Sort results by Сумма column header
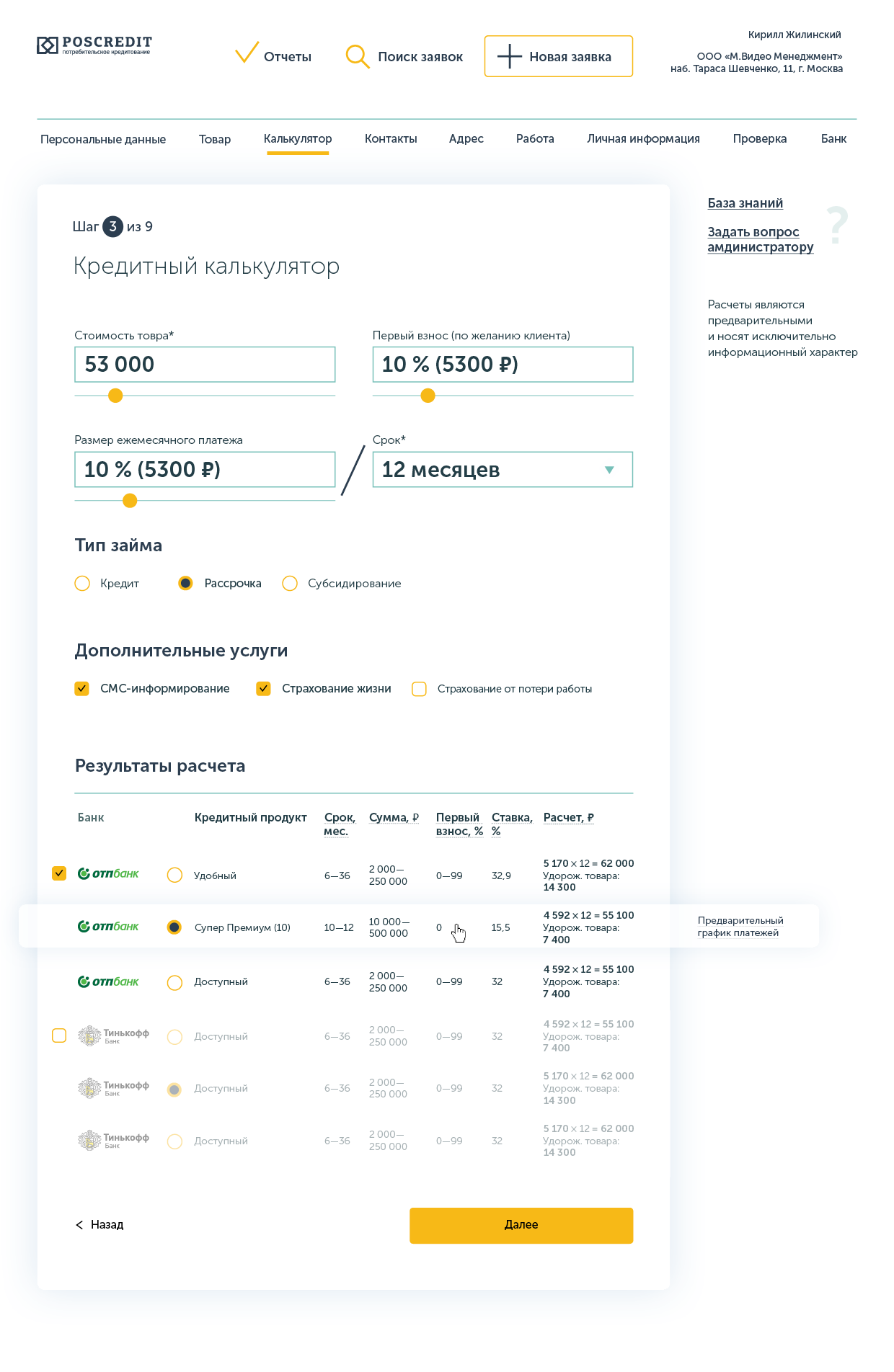The width and height of the screenshot is (894, 1372). point(394,817)
